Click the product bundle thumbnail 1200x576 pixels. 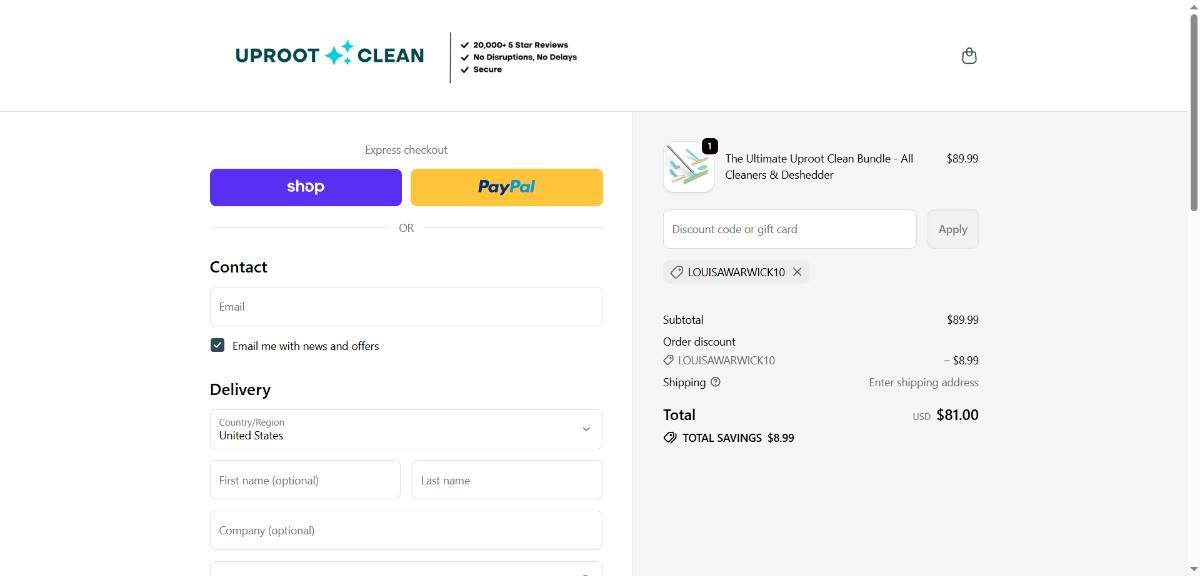click(688, 167)
